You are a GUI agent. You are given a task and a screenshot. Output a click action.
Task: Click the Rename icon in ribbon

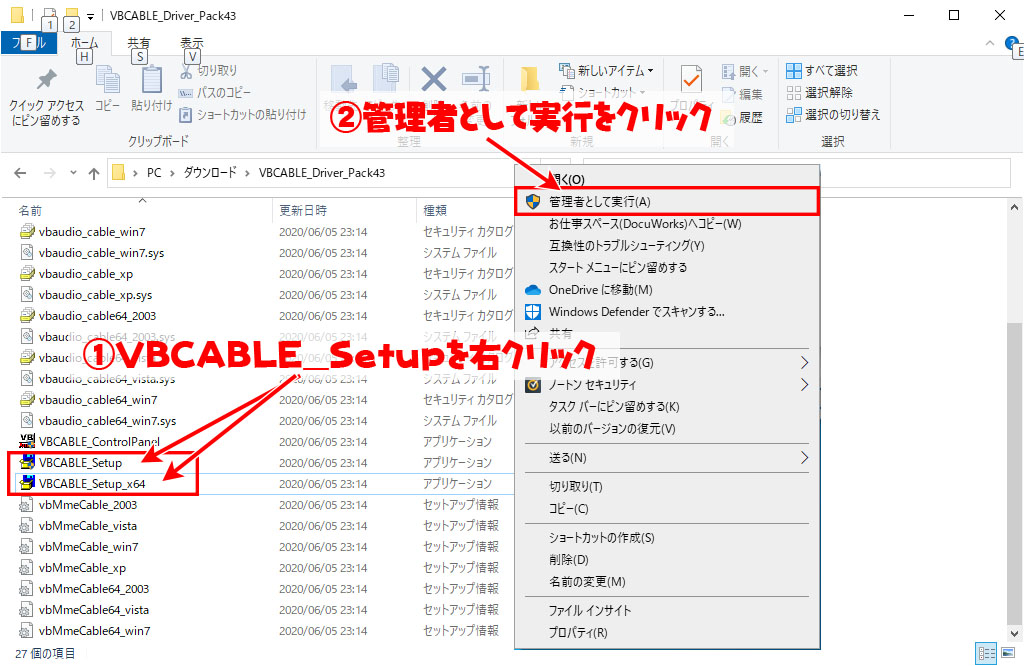[477, 80]
